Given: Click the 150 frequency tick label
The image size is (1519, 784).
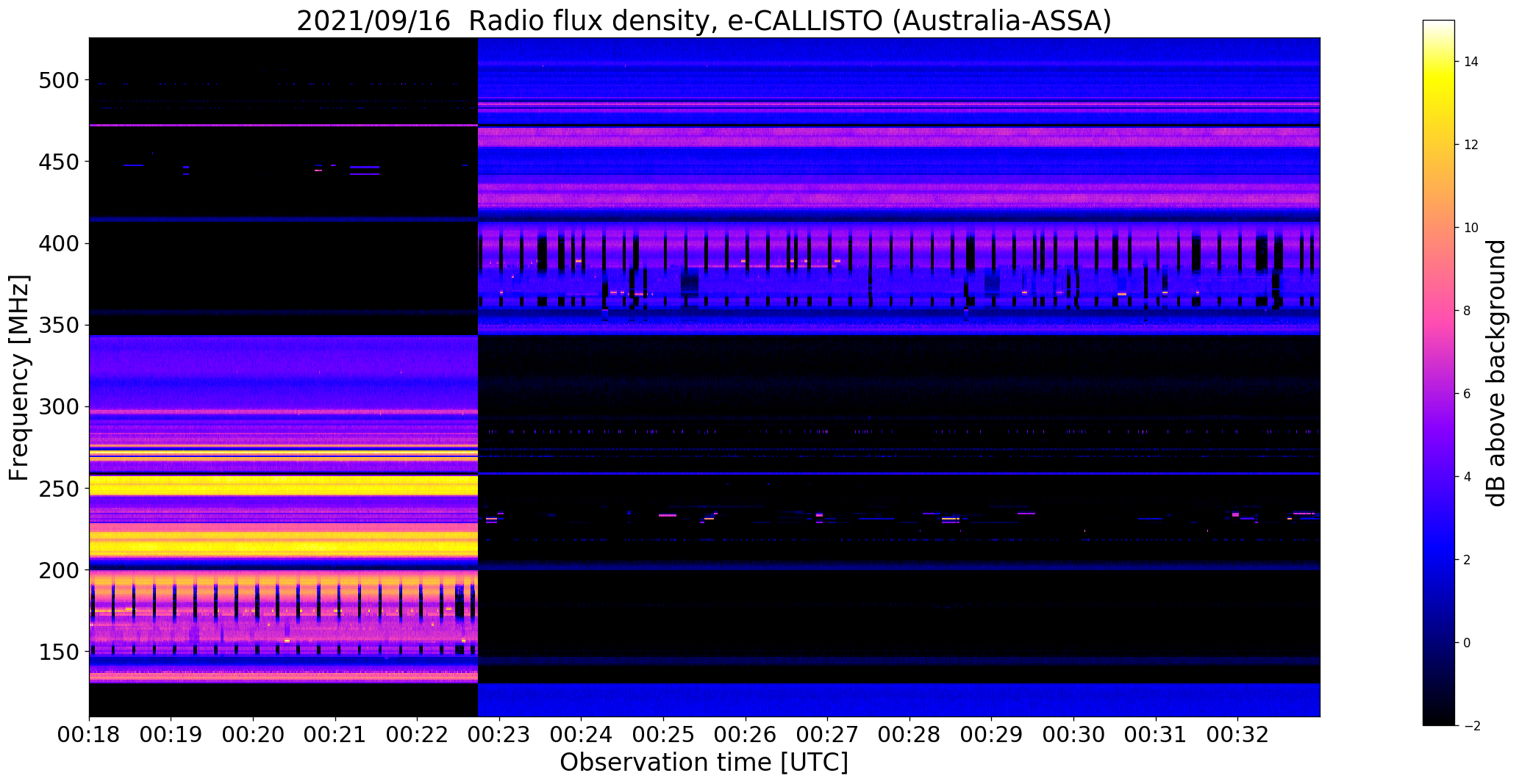Looking at the screenshot, I should tap(57, 652).
